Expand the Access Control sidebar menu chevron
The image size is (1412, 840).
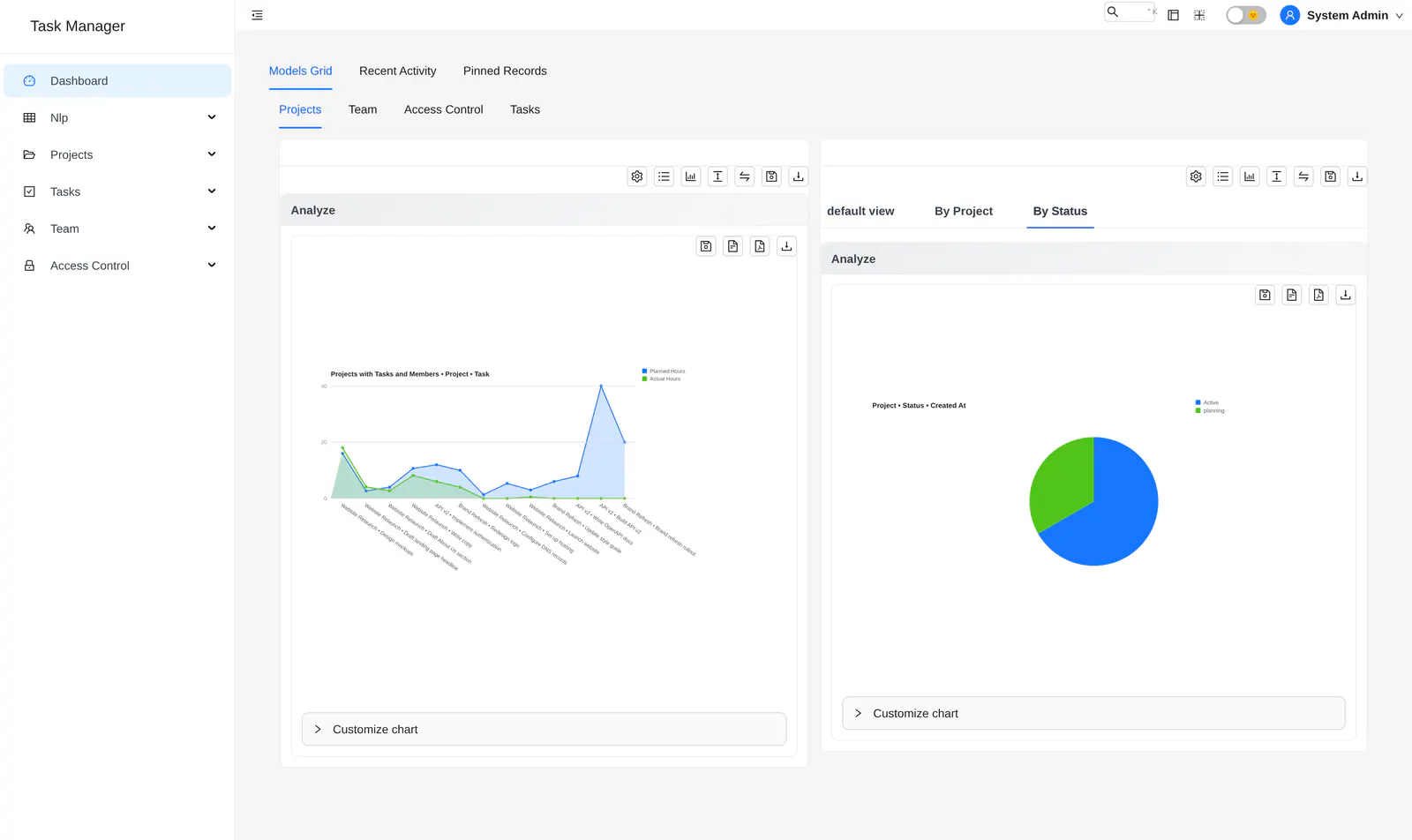pos(212,266)
